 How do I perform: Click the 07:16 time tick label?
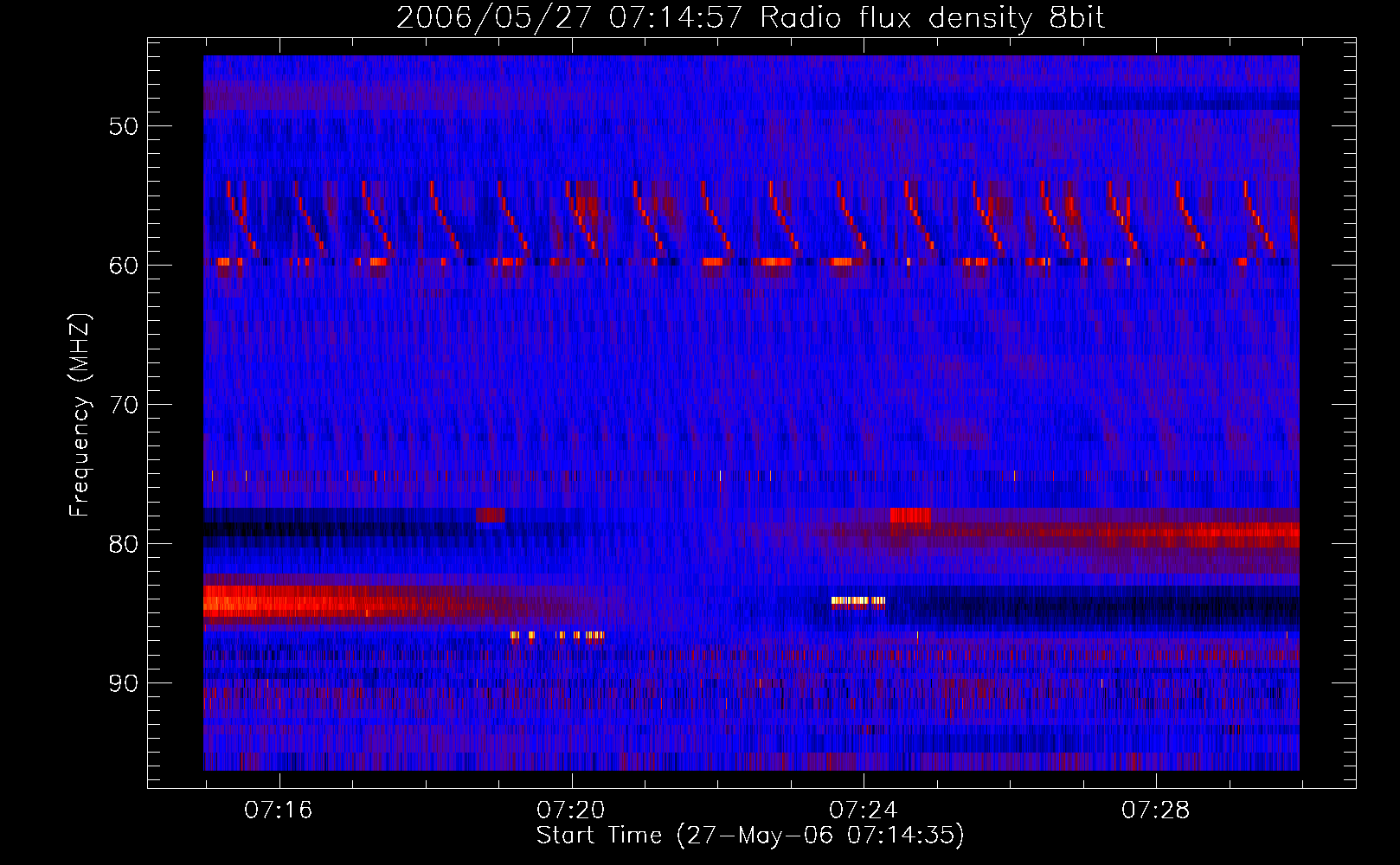(x=279, y=811)
